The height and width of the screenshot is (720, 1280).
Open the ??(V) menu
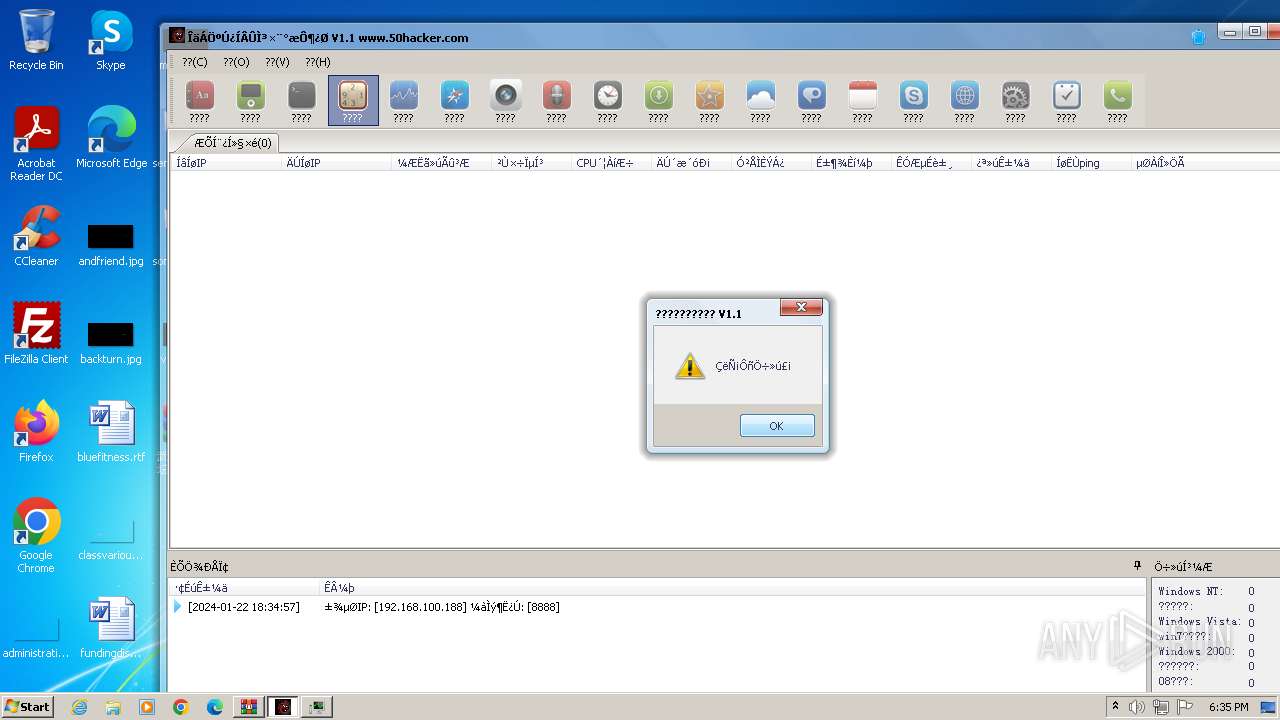[x=277, y=62]
